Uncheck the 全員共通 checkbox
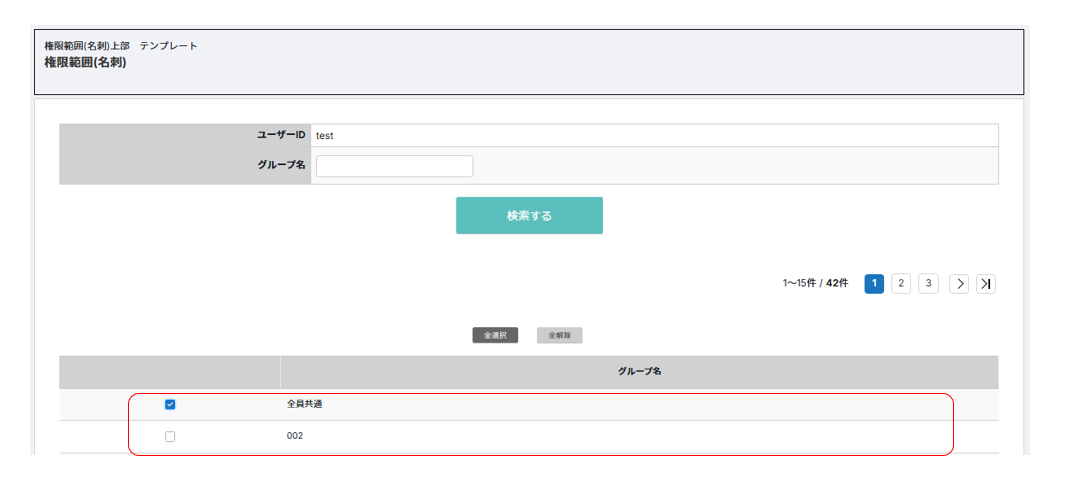 tap(170, 405)
